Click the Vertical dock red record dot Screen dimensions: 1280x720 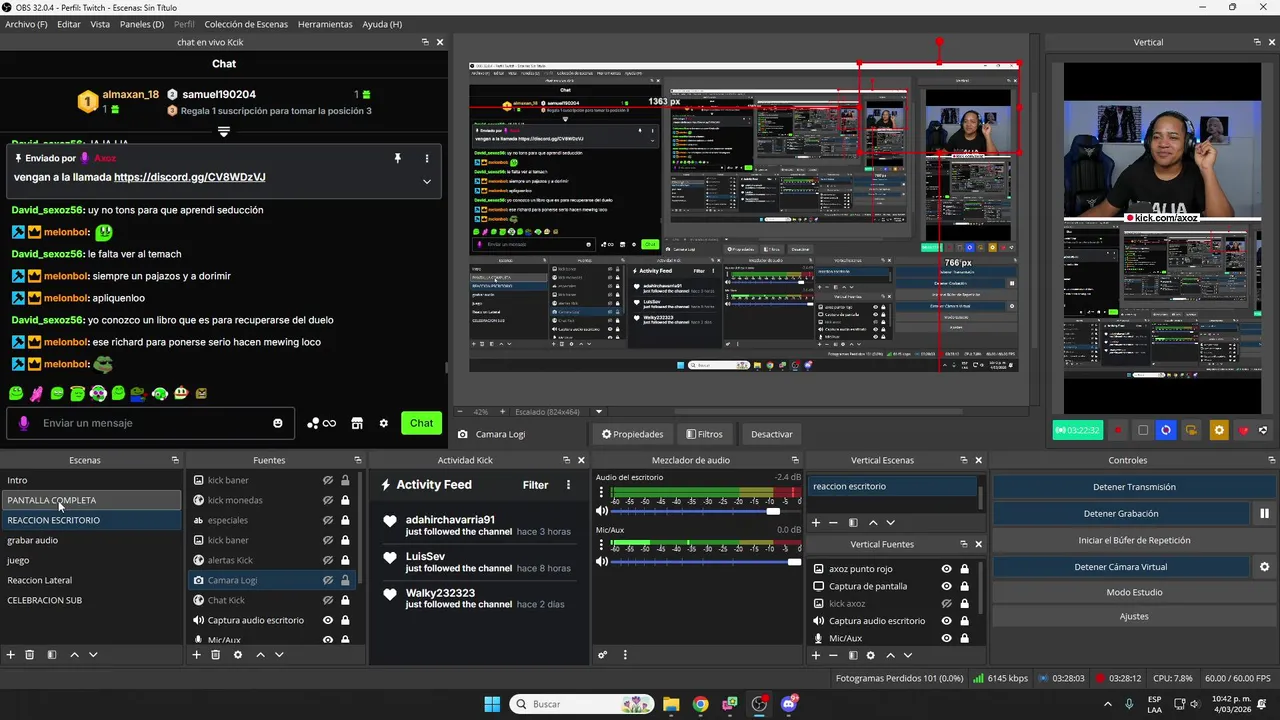(1119, 431)
